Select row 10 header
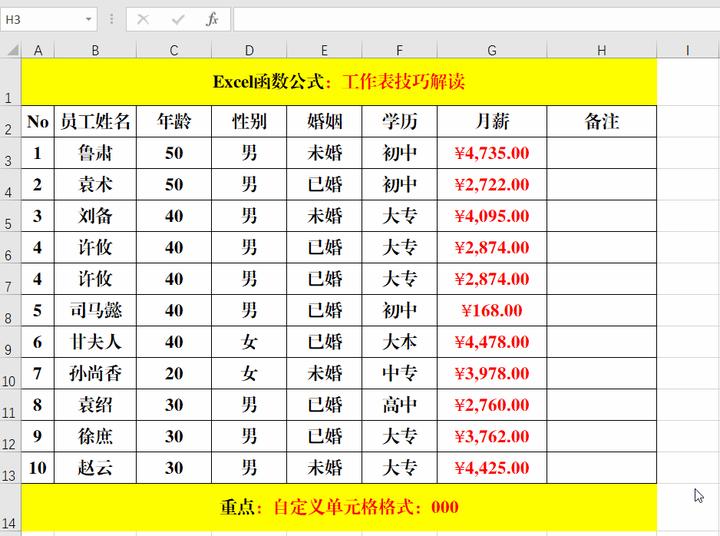Image resolution: width=720 pixels, height=536 pixels. click(10, 373)
